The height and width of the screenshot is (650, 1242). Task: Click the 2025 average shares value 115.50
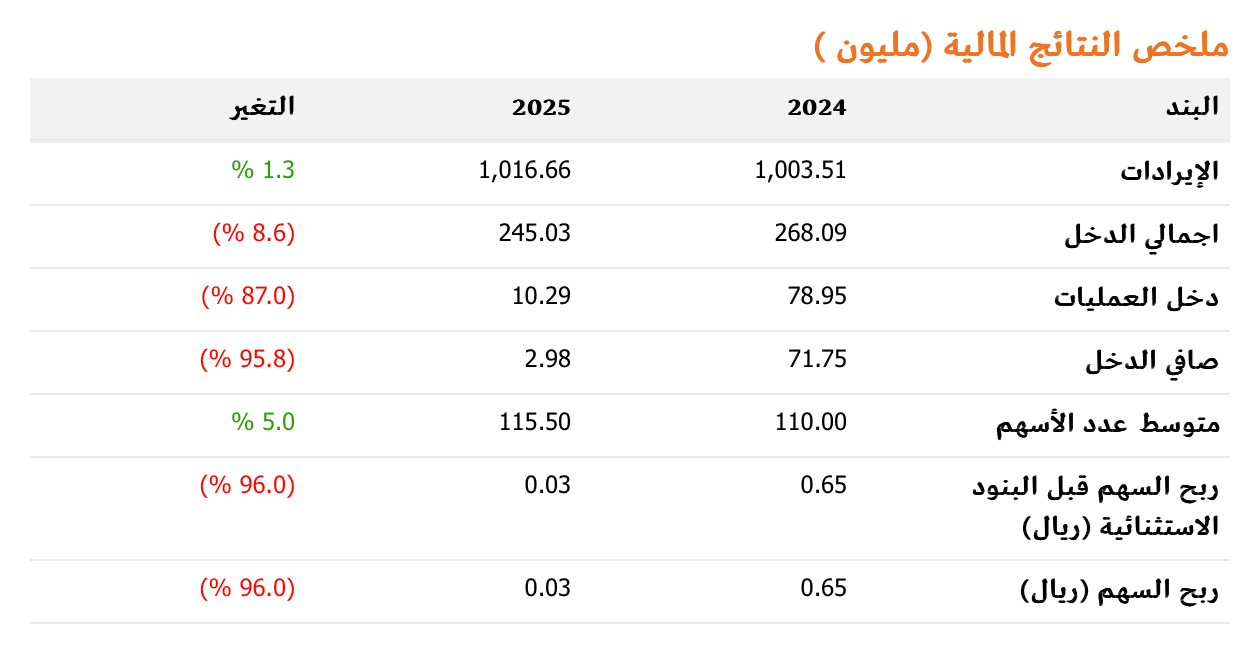pyautogui.click(x=535, y=422)
